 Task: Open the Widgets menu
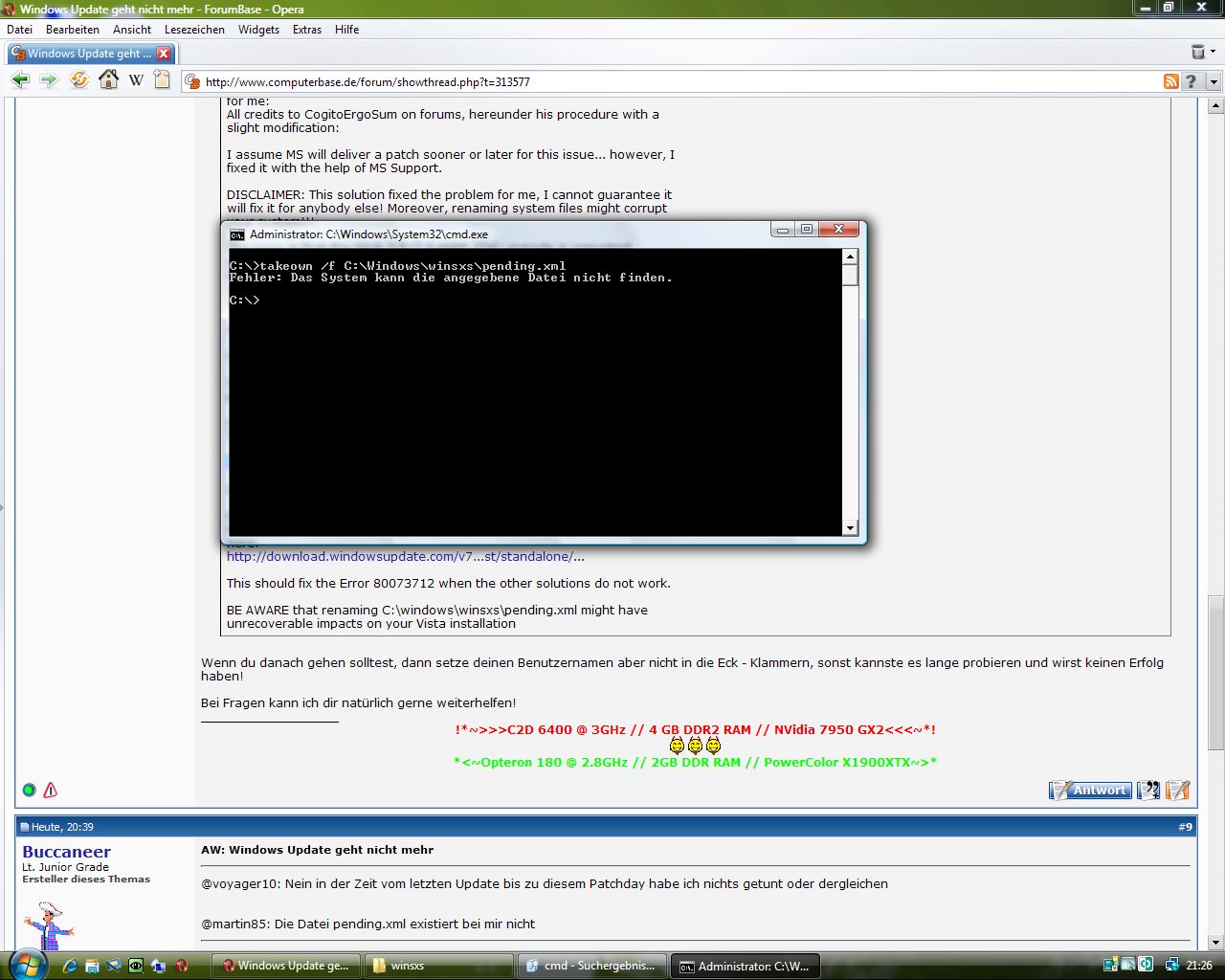click(x=258, y=30)
